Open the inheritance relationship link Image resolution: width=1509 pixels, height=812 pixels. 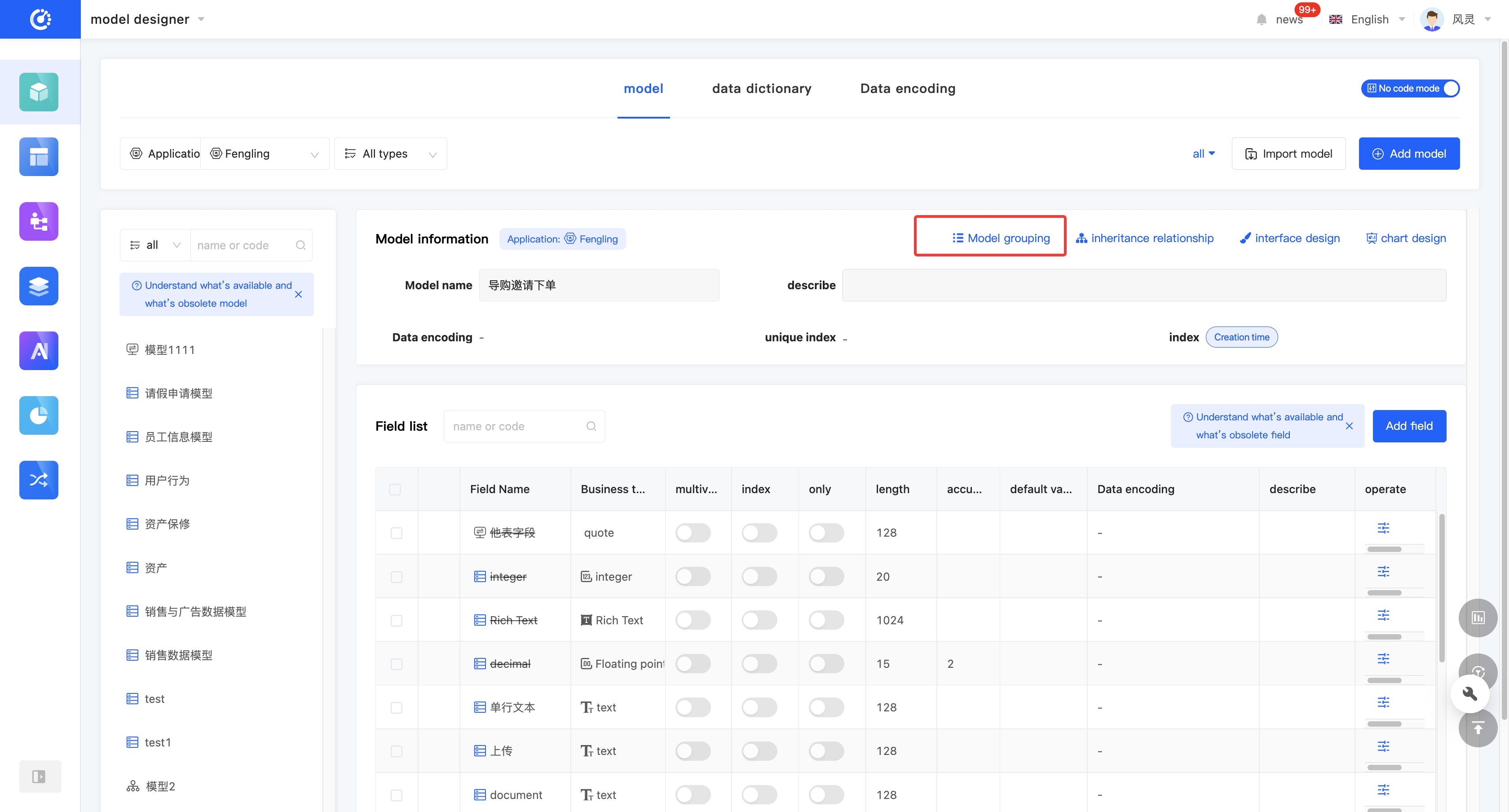pyautogui.click(x=1145, y=238)
